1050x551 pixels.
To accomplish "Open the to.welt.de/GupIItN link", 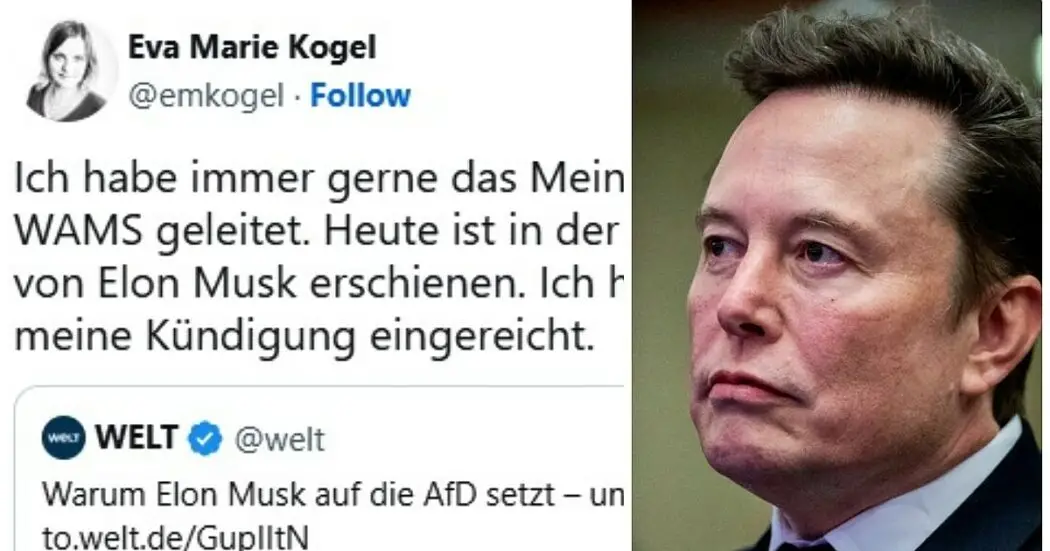I will [x=175, y=536].
